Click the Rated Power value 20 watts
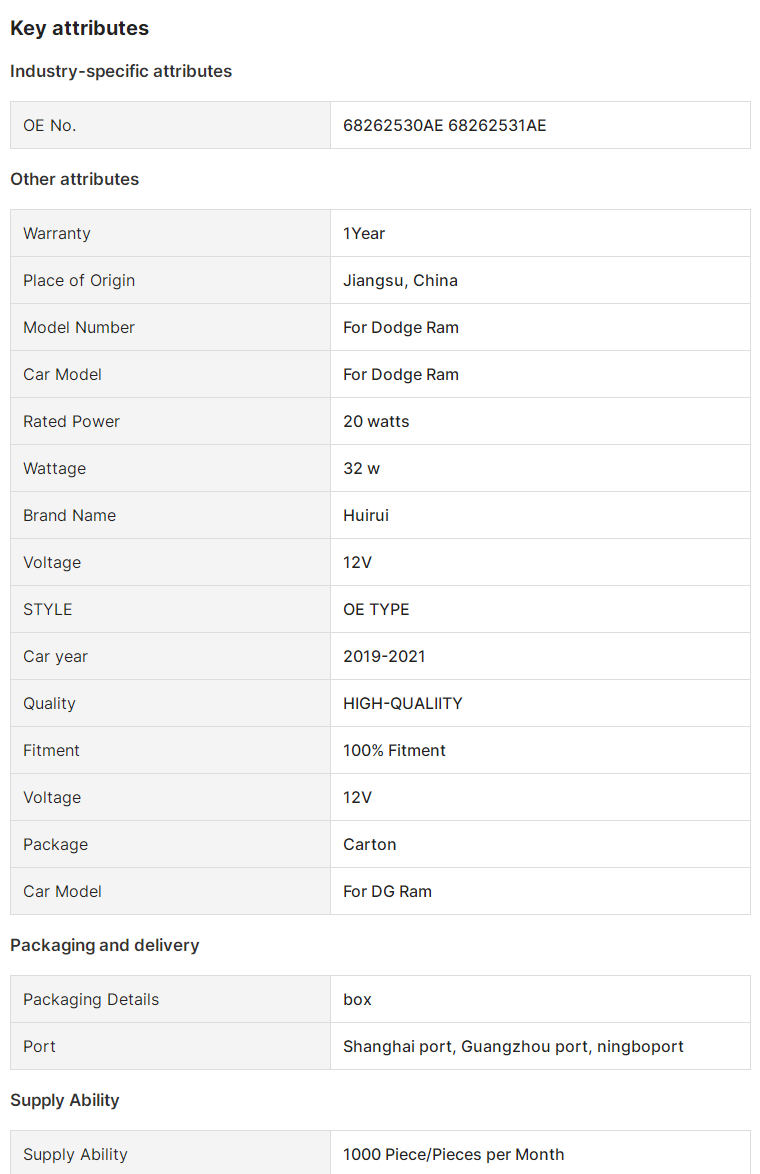This screenshot has height=1174, width=760. [x=376, y=421]
